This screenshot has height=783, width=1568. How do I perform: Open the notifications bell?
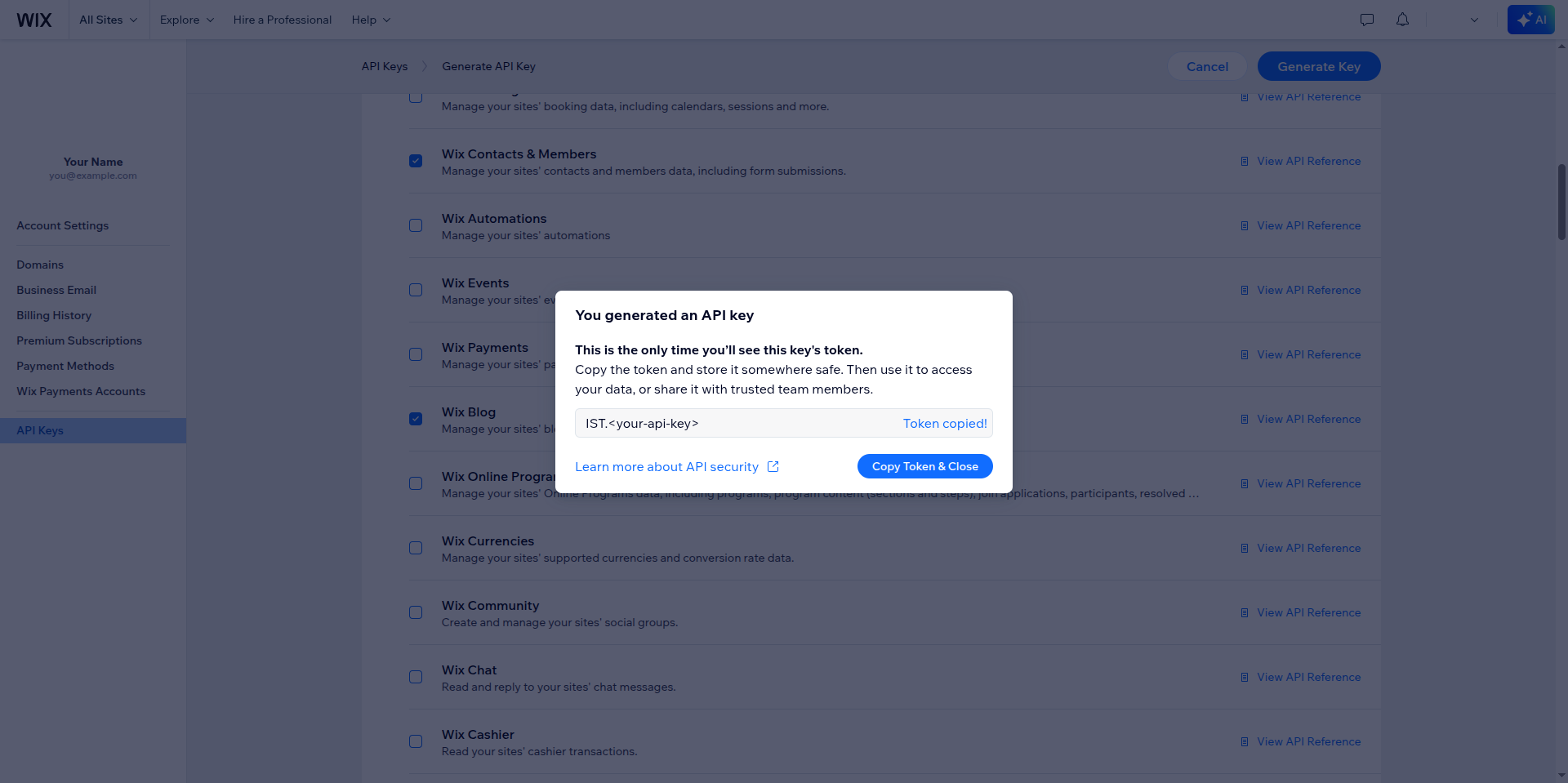(x=1402, y=20)
